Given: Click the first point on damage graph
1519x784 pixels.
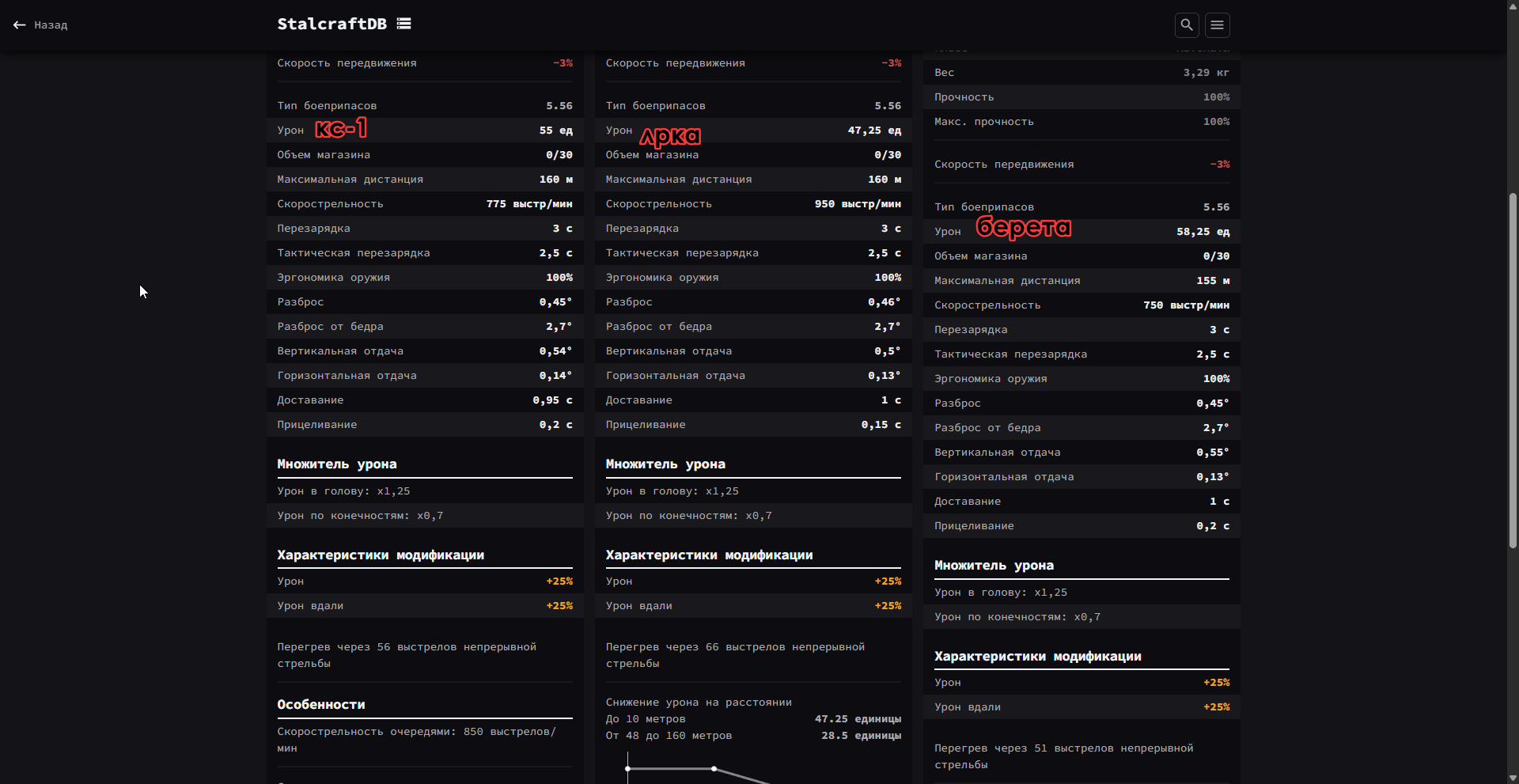Looking at the screenshot, I should tap(628, 768).
